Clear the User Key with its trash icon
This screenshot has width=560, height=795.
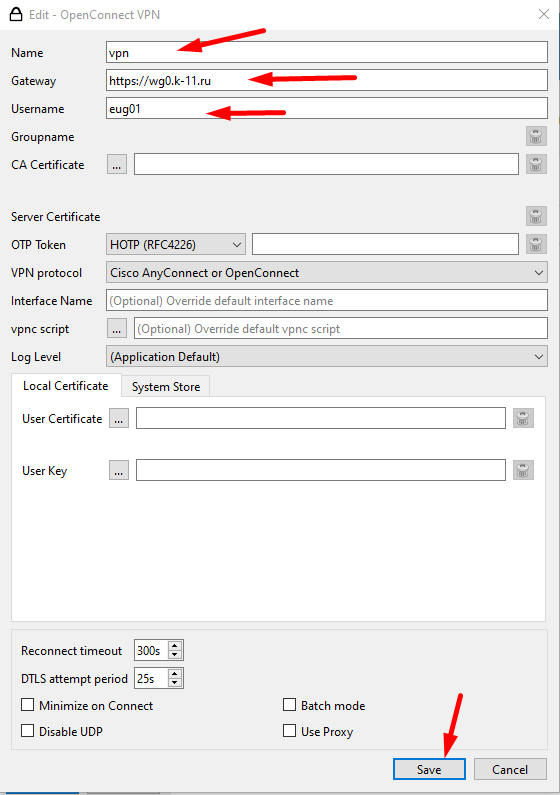point(524,470)
